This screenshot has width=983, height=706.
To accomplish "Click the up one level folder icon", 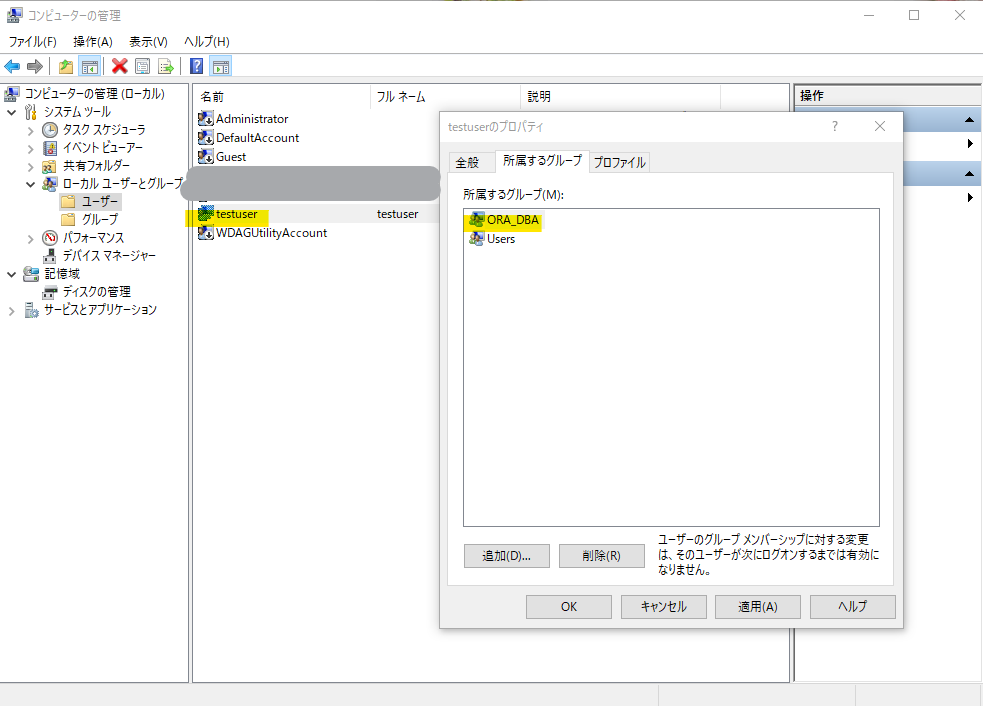I will [x=66, y=66].
